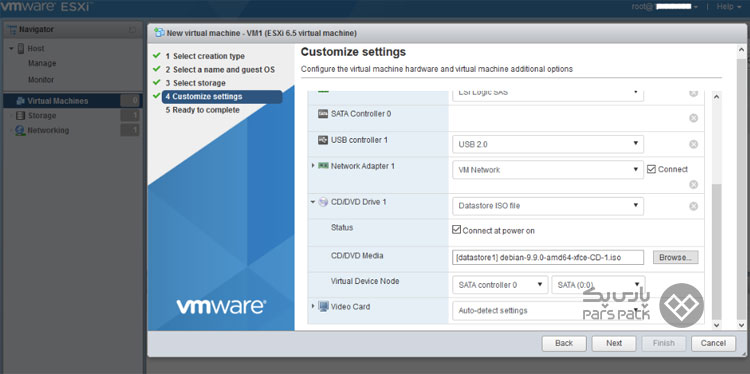
Task: Open the SATA controller 0 dropdown
Action: point(500,285)
